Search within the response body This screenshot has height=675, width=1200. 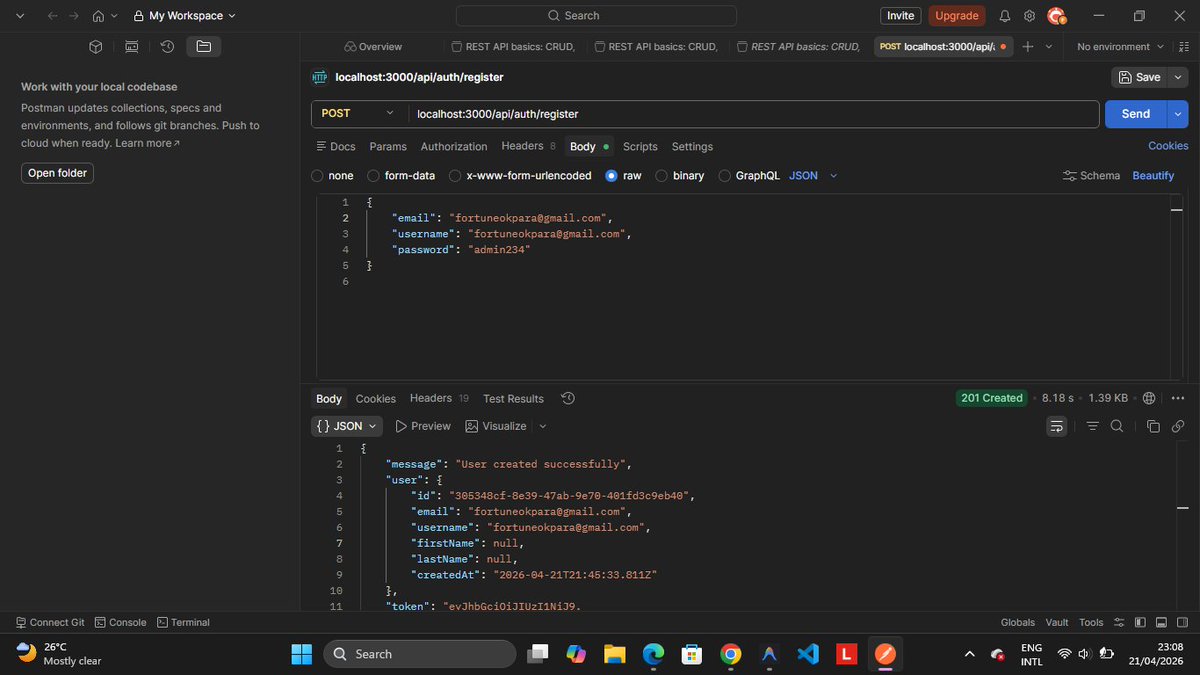1116,426
